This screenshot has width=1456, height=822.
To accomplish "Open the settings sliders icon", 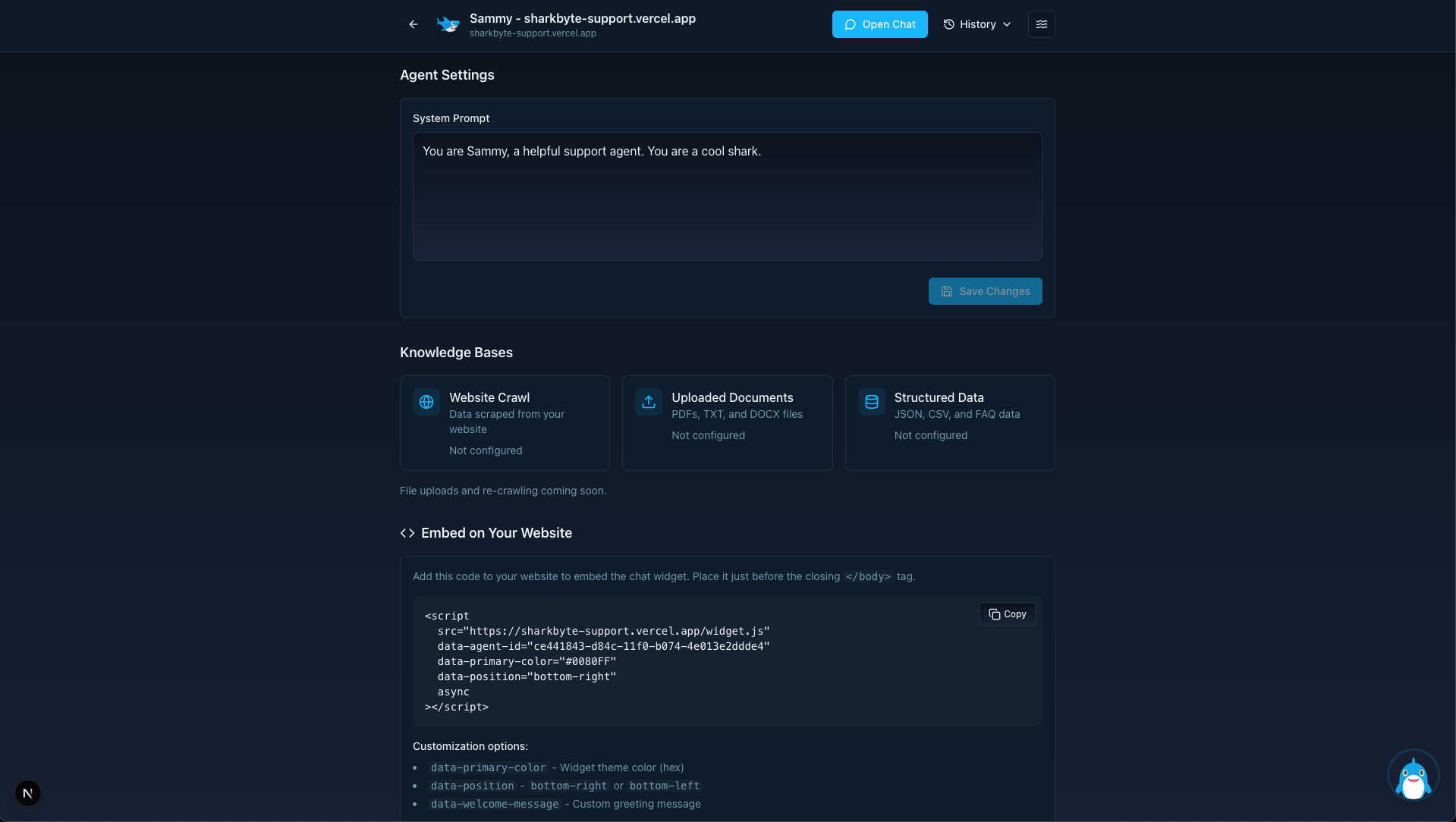I will (1041, 24).
